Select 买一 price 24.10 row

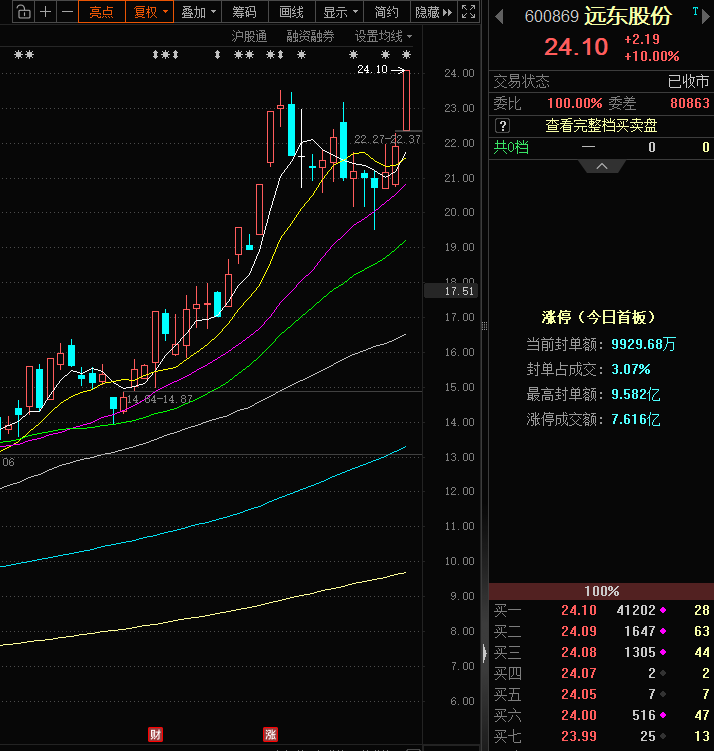pos(601,610)
